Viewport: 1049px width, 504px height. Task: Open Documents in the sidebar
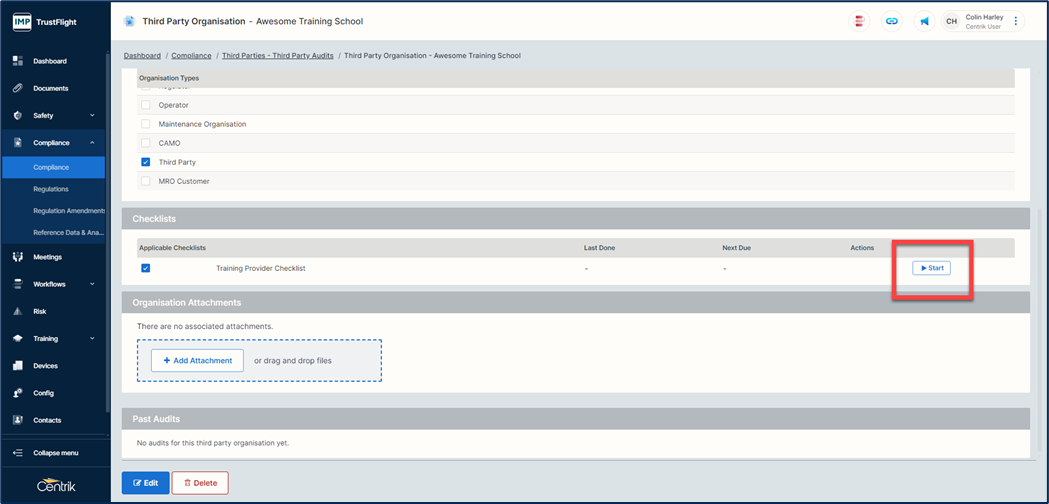point(50,88)
